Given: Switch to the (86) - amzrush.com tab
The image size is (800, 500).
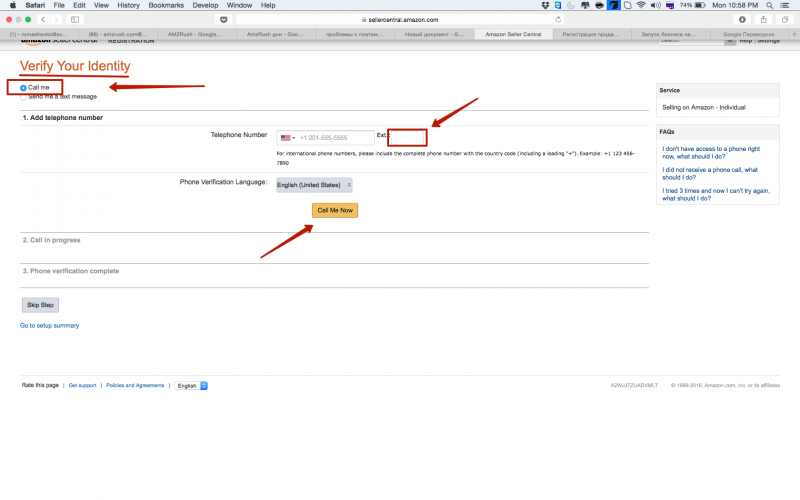Looking at the screenshot, I should point(118,34).
